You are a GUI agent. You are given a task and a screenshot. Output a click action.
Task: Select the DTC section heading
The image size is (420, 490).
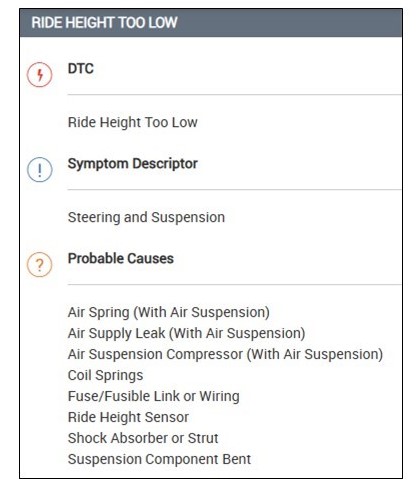pyautogui.click(x=81, y=69)
